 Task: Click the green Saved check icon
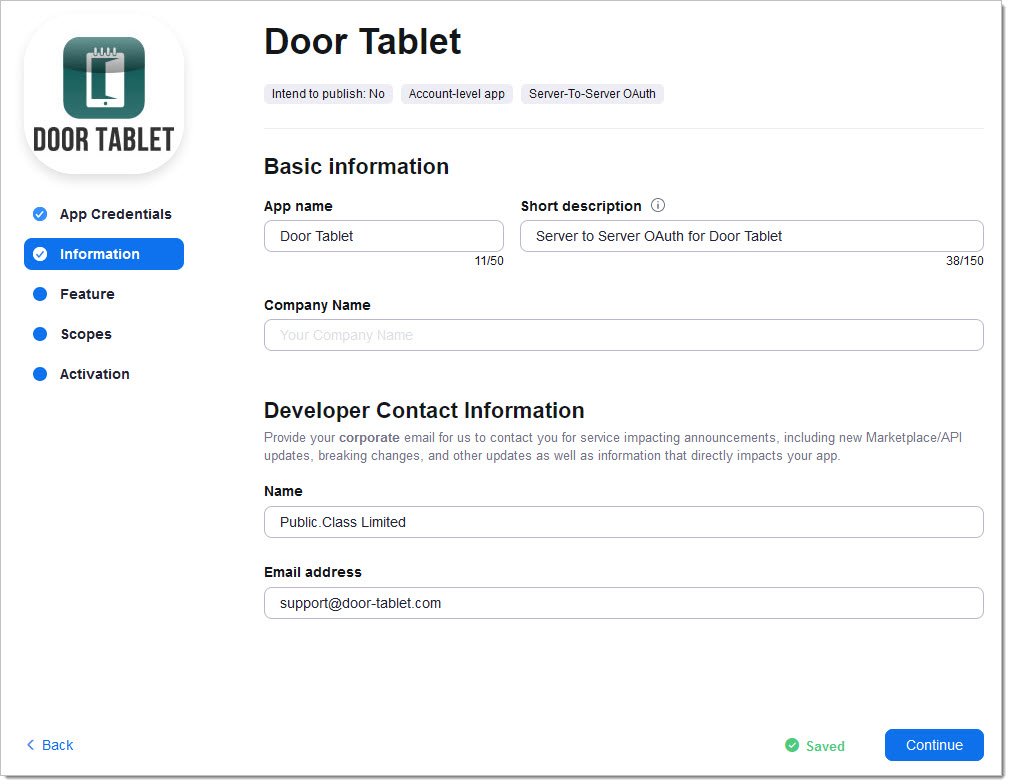coord(792,745)
